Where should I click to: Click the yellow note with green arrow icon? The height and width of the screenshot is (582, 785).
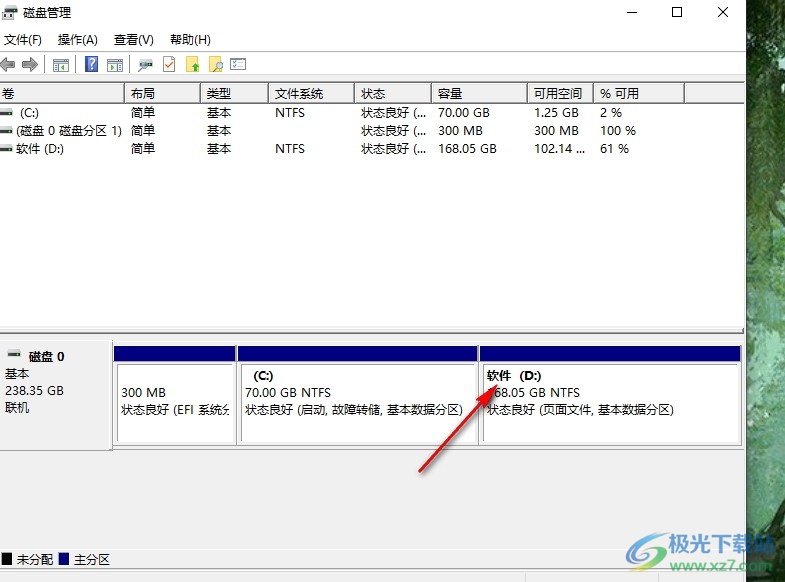click(x=193, y=64)
